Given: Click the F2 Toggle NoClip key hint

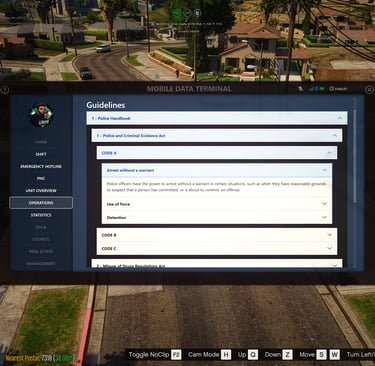Looking at the screenshot, I should [x=176, y=355].
